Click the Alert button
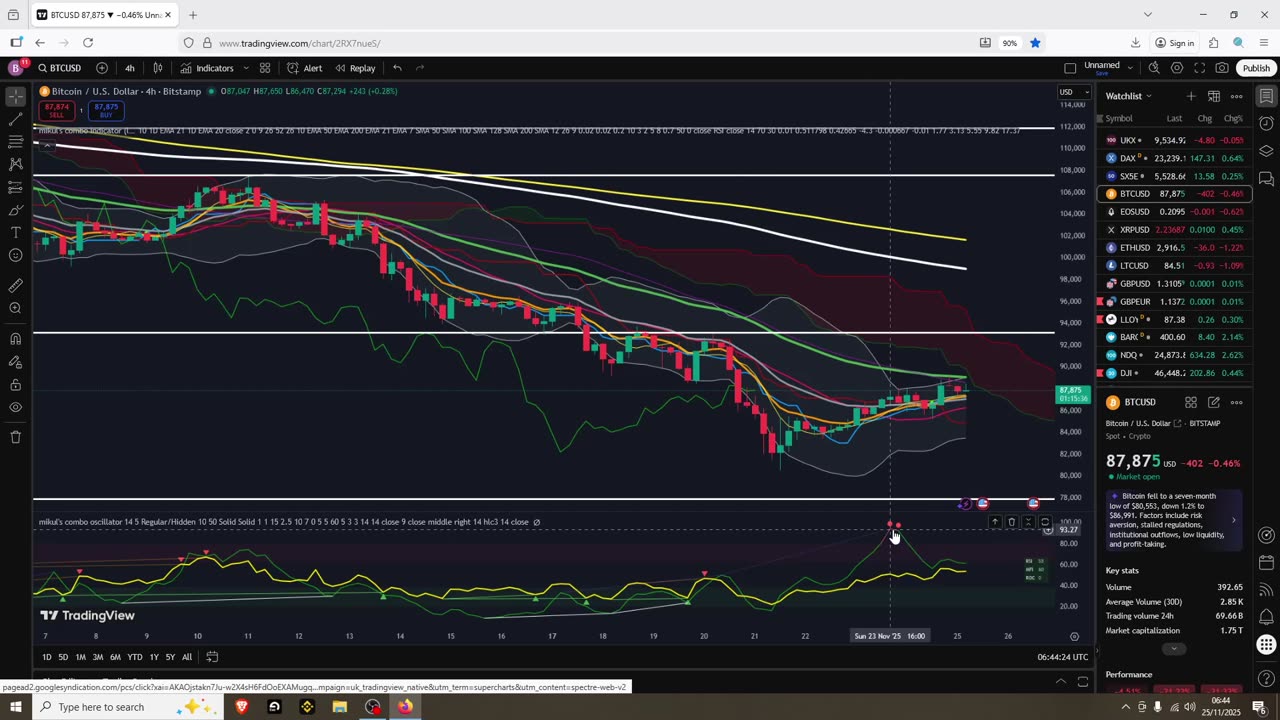This screenshot has height=720, width=1280. pyautogui.click(x=305, y=68)
